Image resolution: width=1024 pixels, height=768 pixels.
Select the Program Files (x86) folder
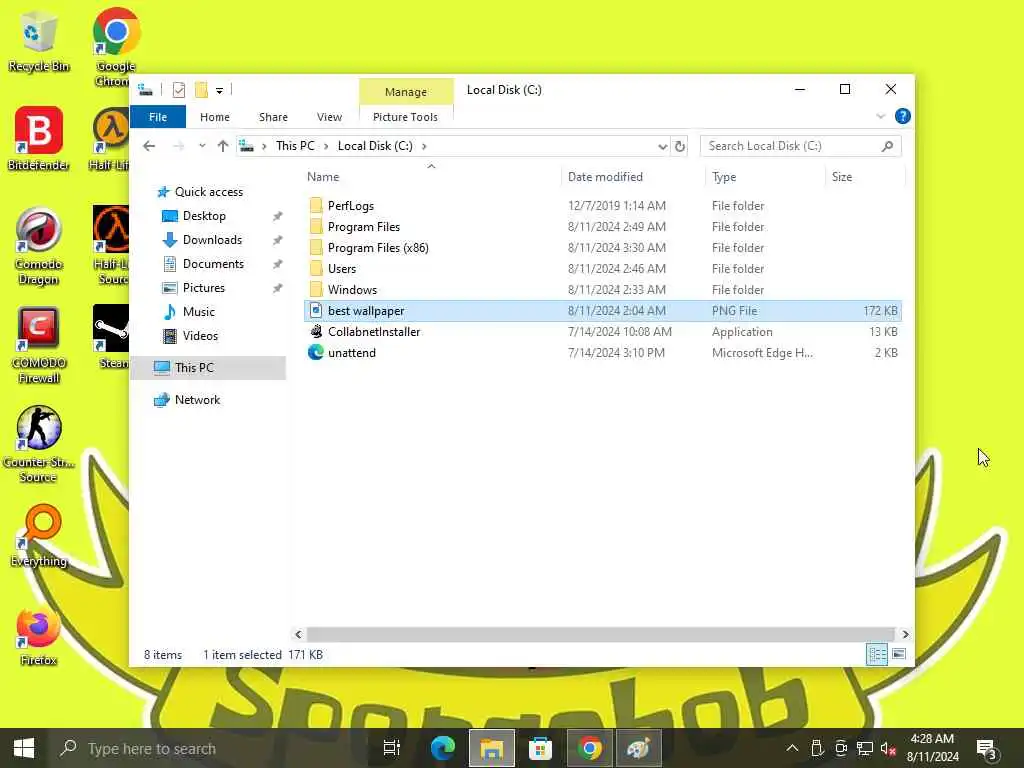[x=602, y=248]
